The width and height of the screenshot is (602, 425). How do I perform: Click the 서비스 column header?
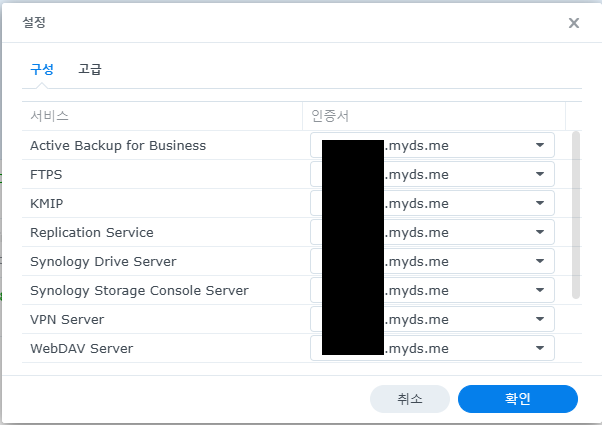tap(162, 116)
